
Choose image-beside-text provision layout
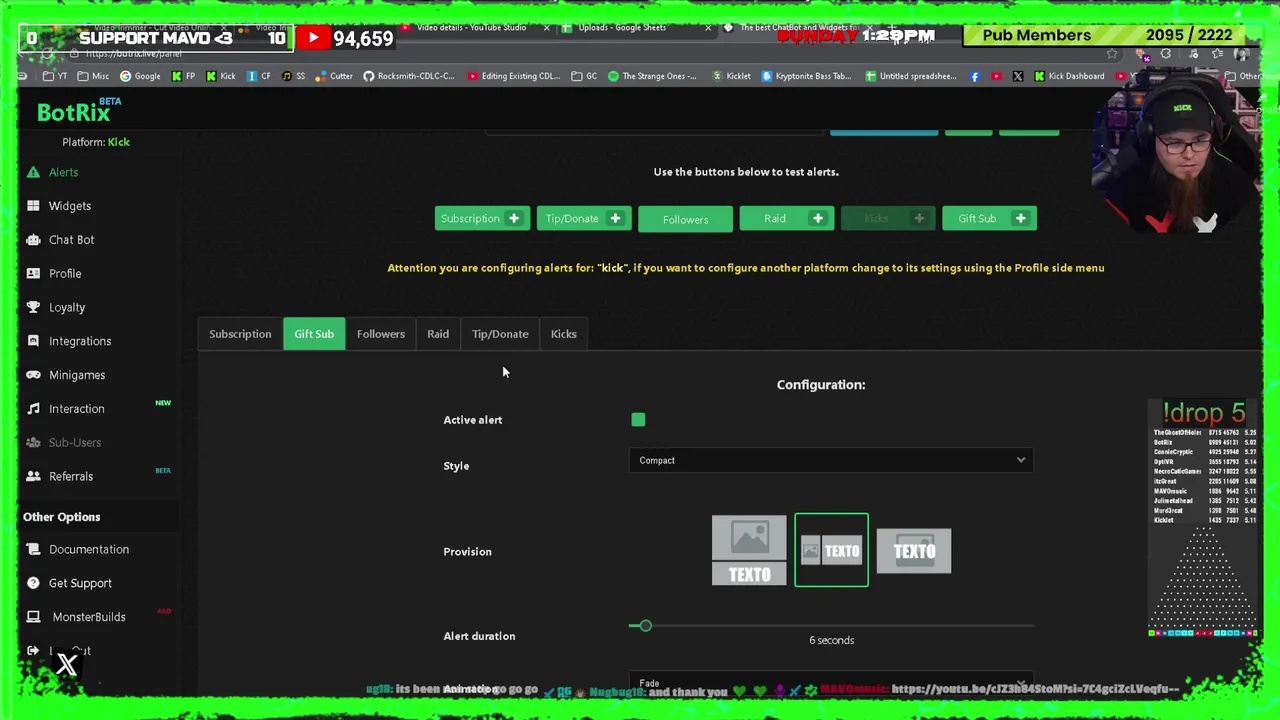(x=831, y=551)
